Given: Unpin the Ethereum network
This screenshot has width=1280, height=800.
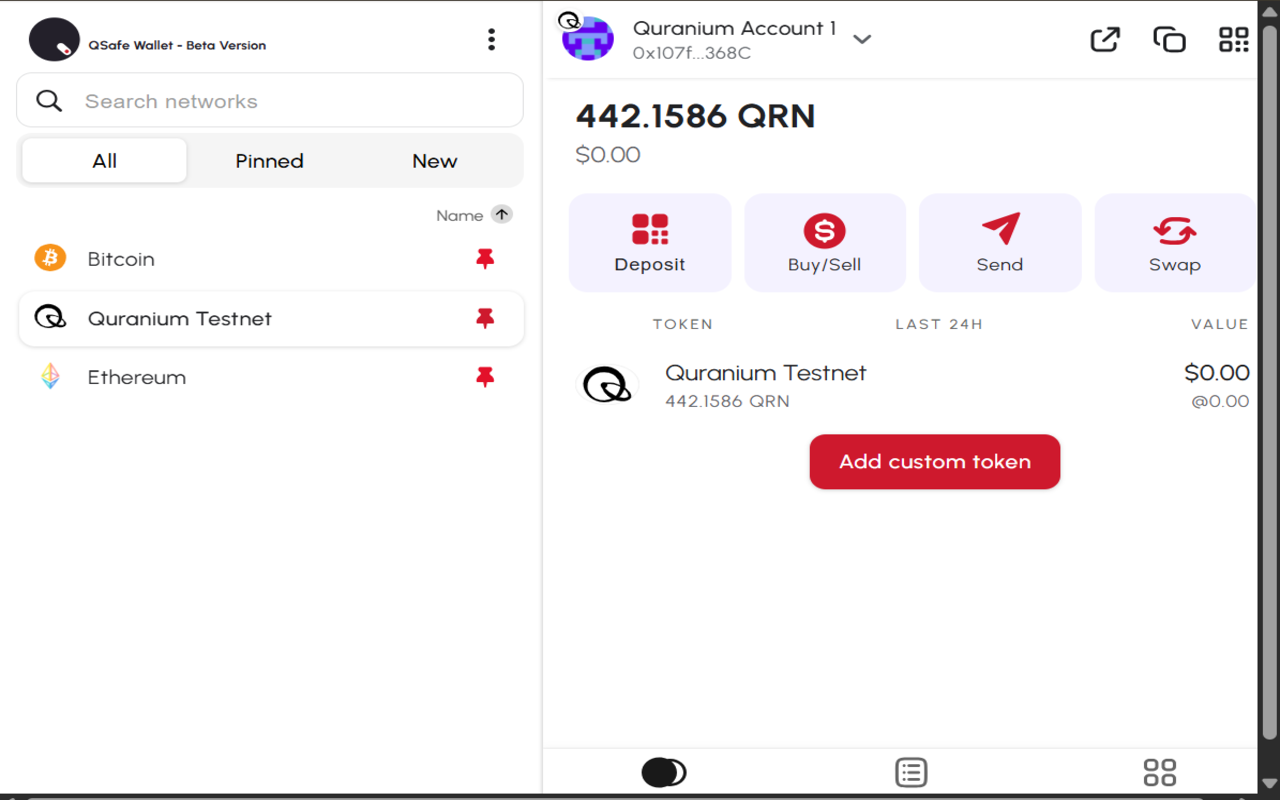Looking at the screenshot, I should [x=485, y=377].
